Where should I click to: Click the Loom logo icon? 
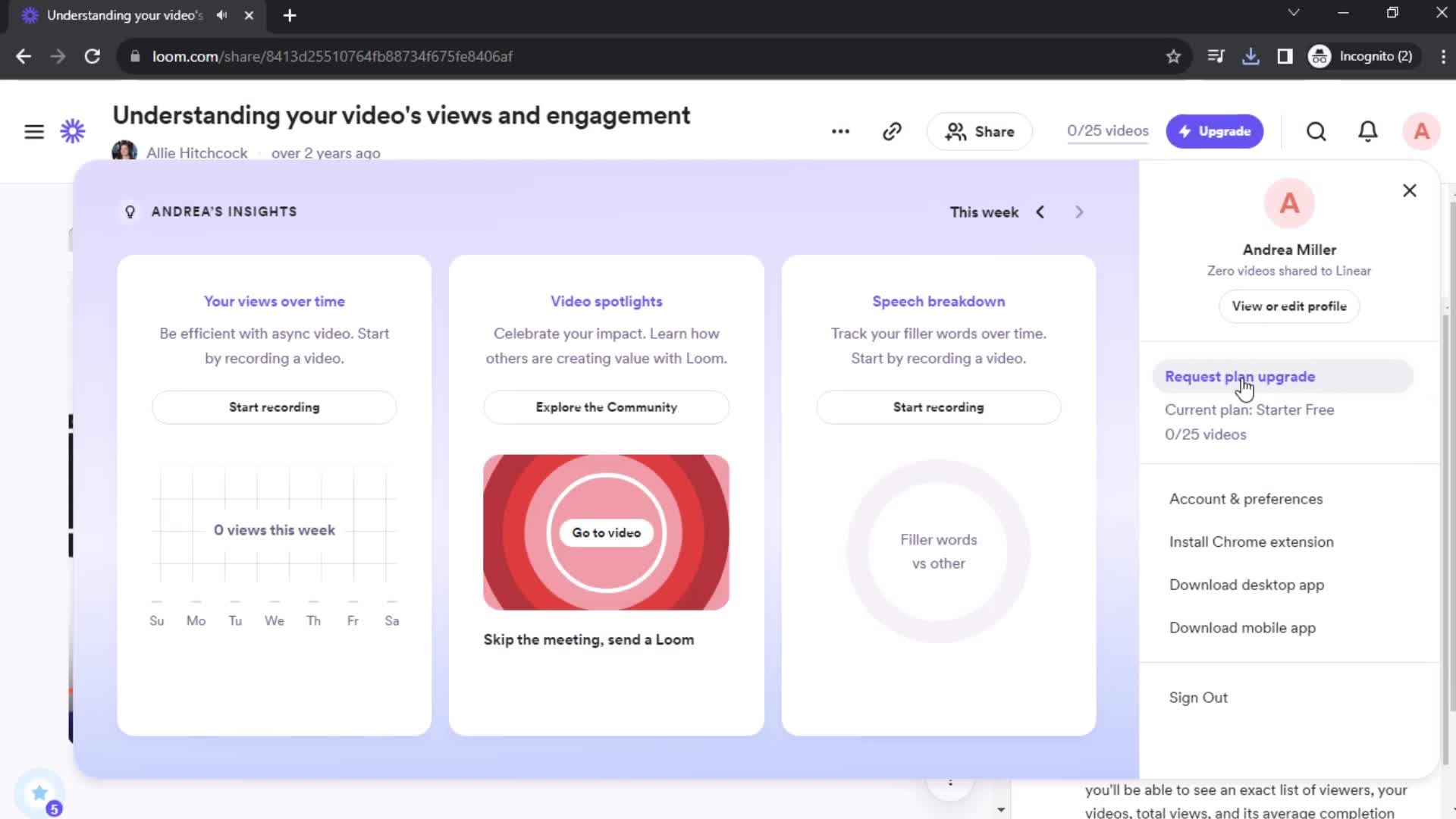click(73, 131)
